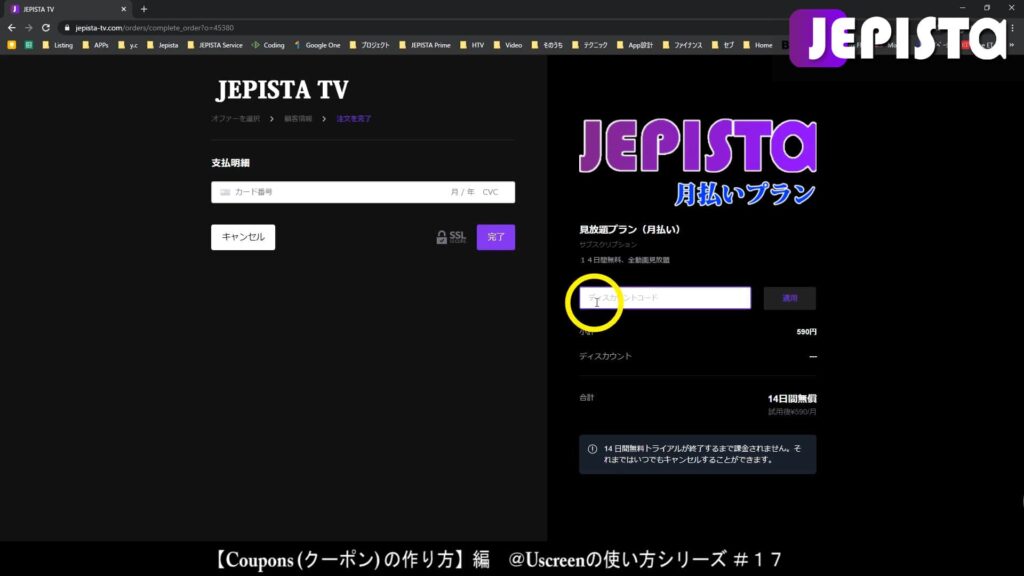Screen dimensions: 1024x576
Task: Open the y.c bookmark folder
Action: tap(127, 45)
